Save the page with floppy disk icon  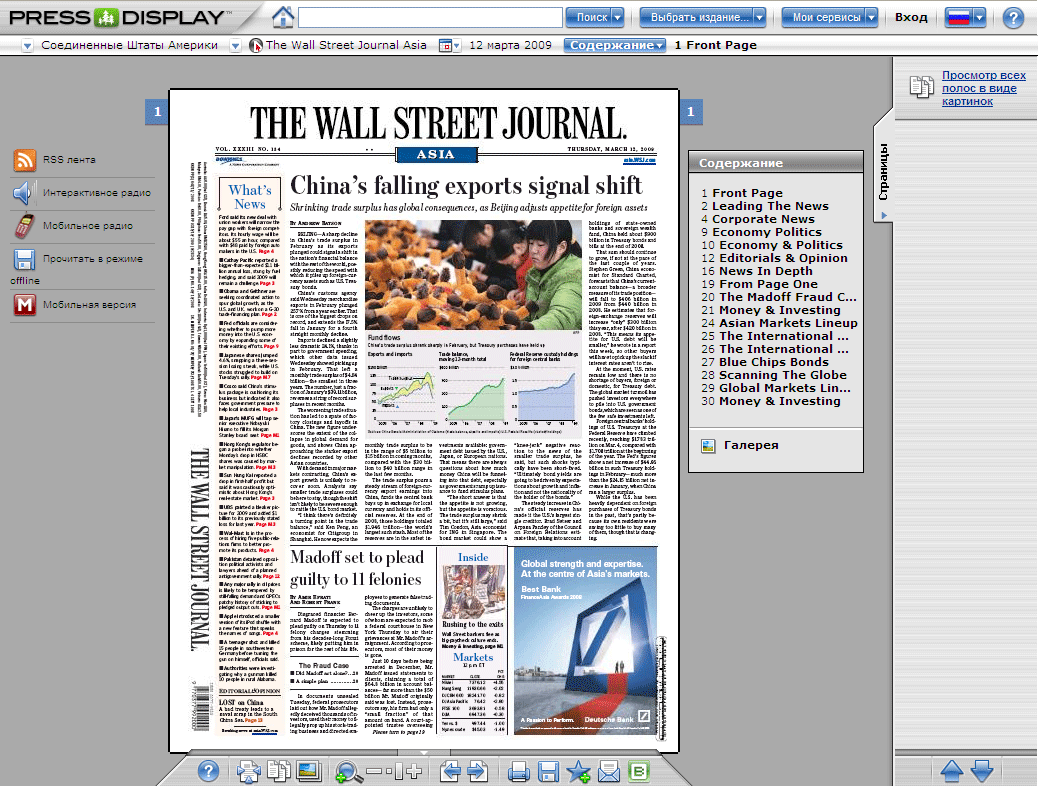click(x=548, y=770)
